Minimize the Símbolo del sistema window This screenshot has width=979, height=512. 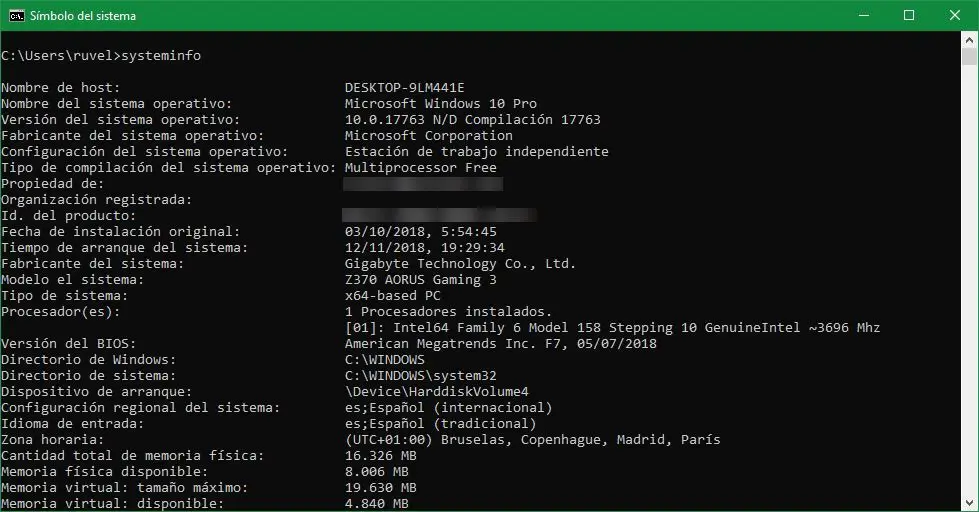862,15
